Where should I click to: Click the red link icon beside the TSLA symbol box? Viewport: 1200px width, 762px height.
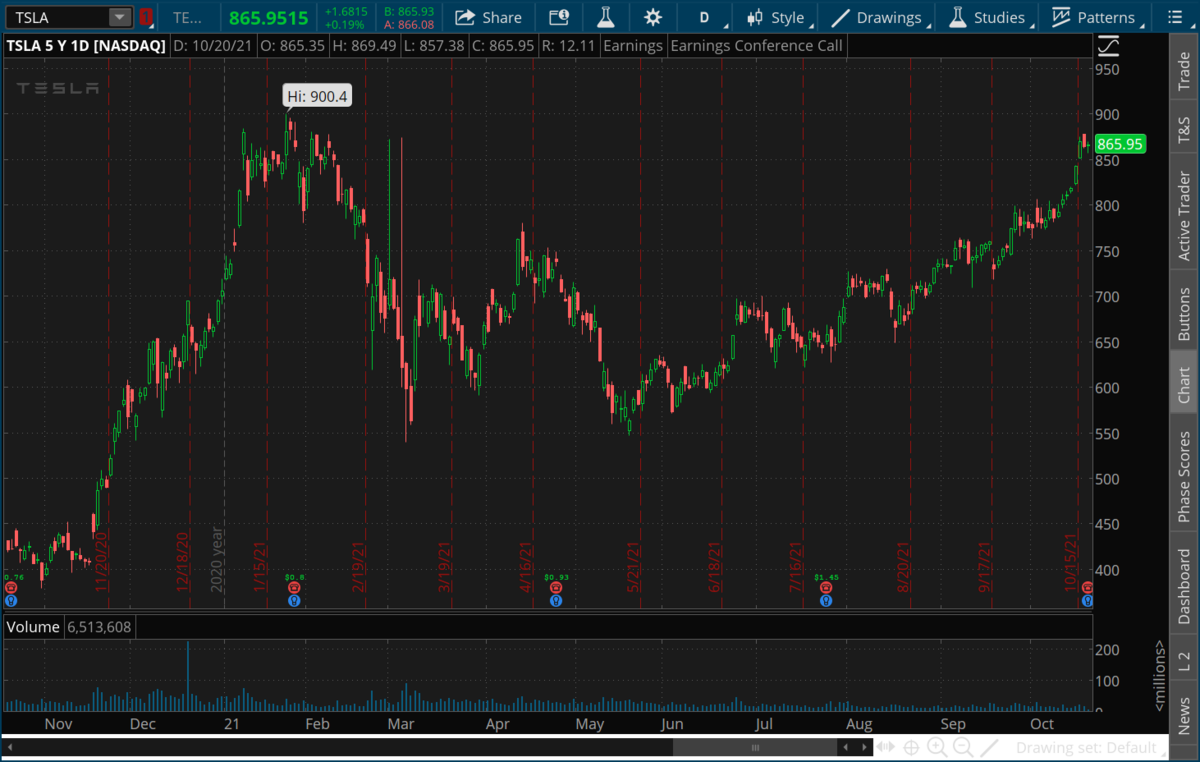click(x=147, y=17)
